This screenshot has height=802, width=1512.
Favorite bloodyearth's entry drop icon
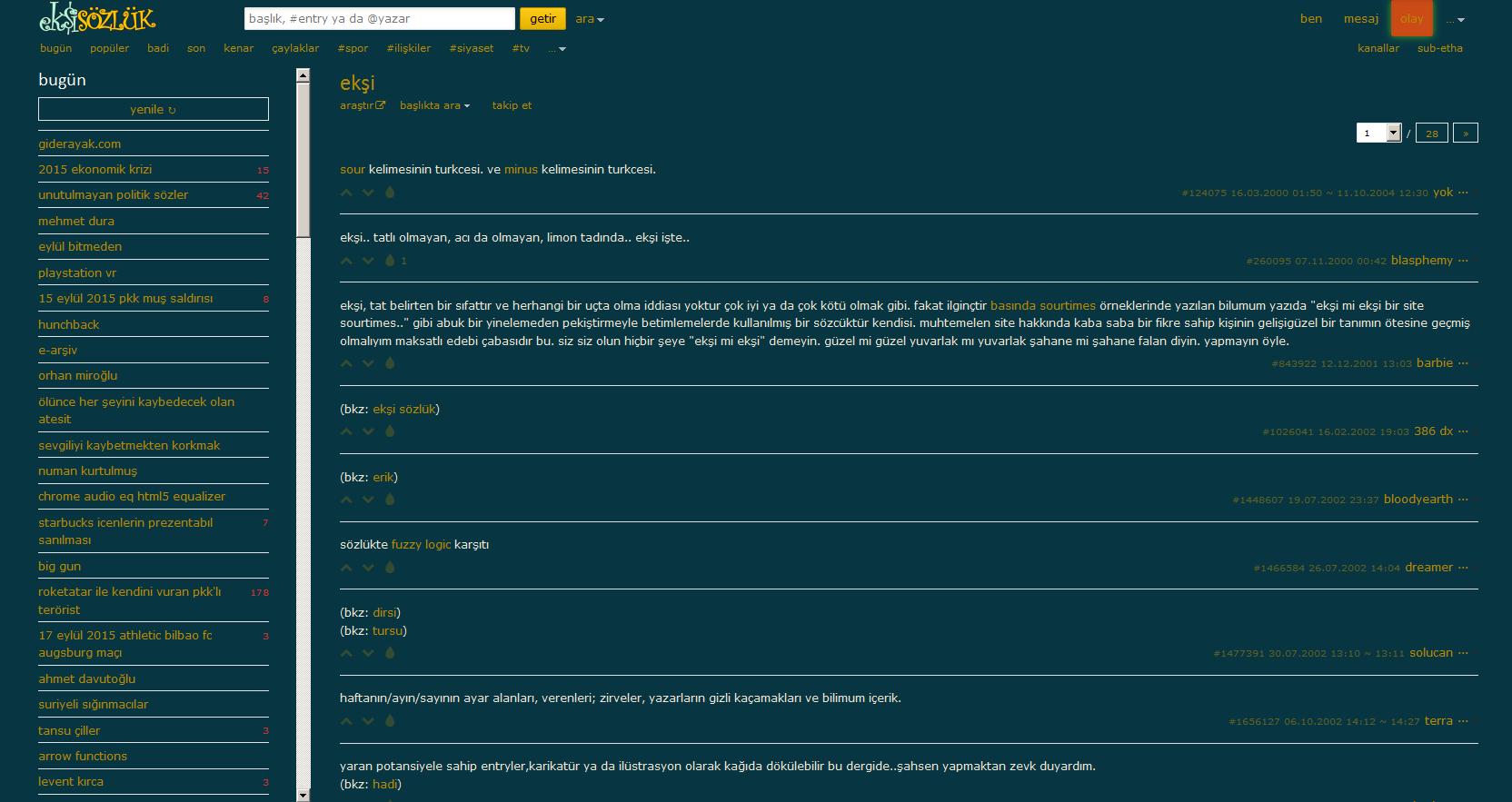coord(390,500)
